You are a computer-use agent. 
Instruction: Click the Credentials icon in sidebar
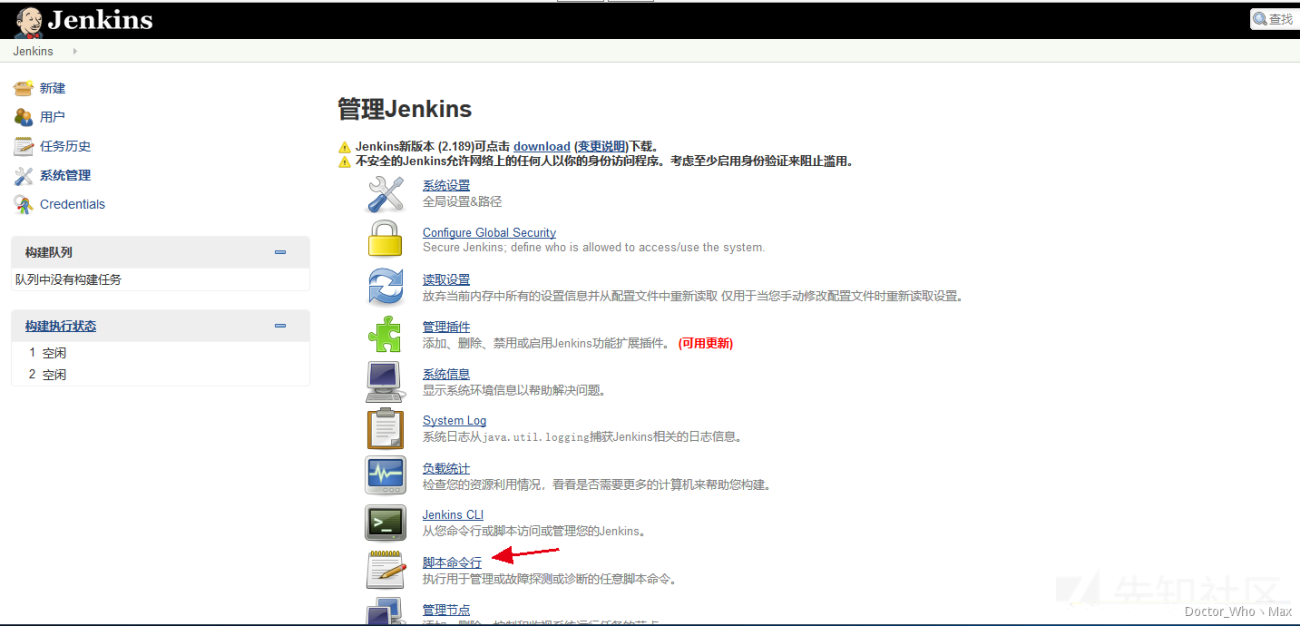(x=23, y=204)
